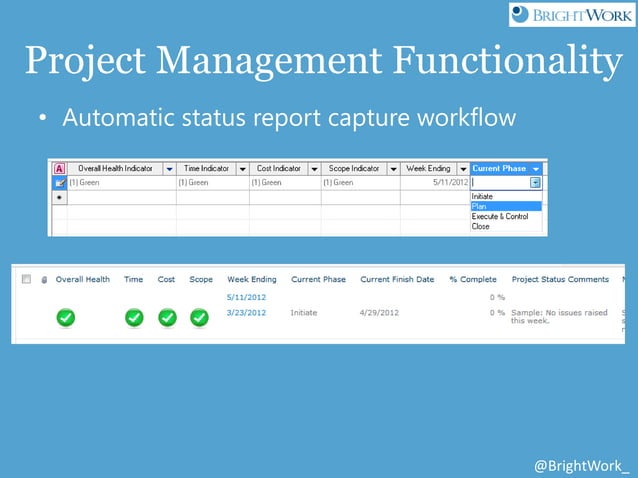Click the @BrightWork_ handle text
Image resolution: width=638 pixels, height=478 pixels.
(x=581, y=466)
